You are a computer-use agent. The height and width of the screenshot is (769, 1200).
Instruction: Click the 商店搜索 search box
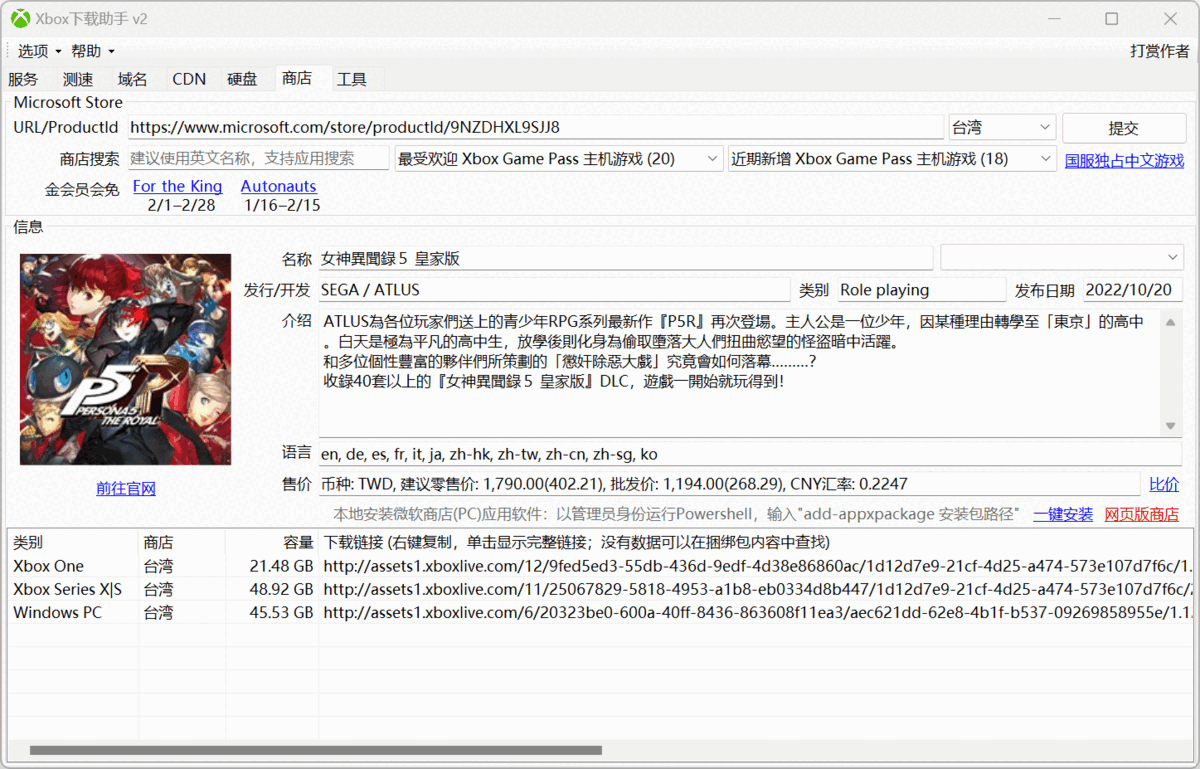coord(258,158)
